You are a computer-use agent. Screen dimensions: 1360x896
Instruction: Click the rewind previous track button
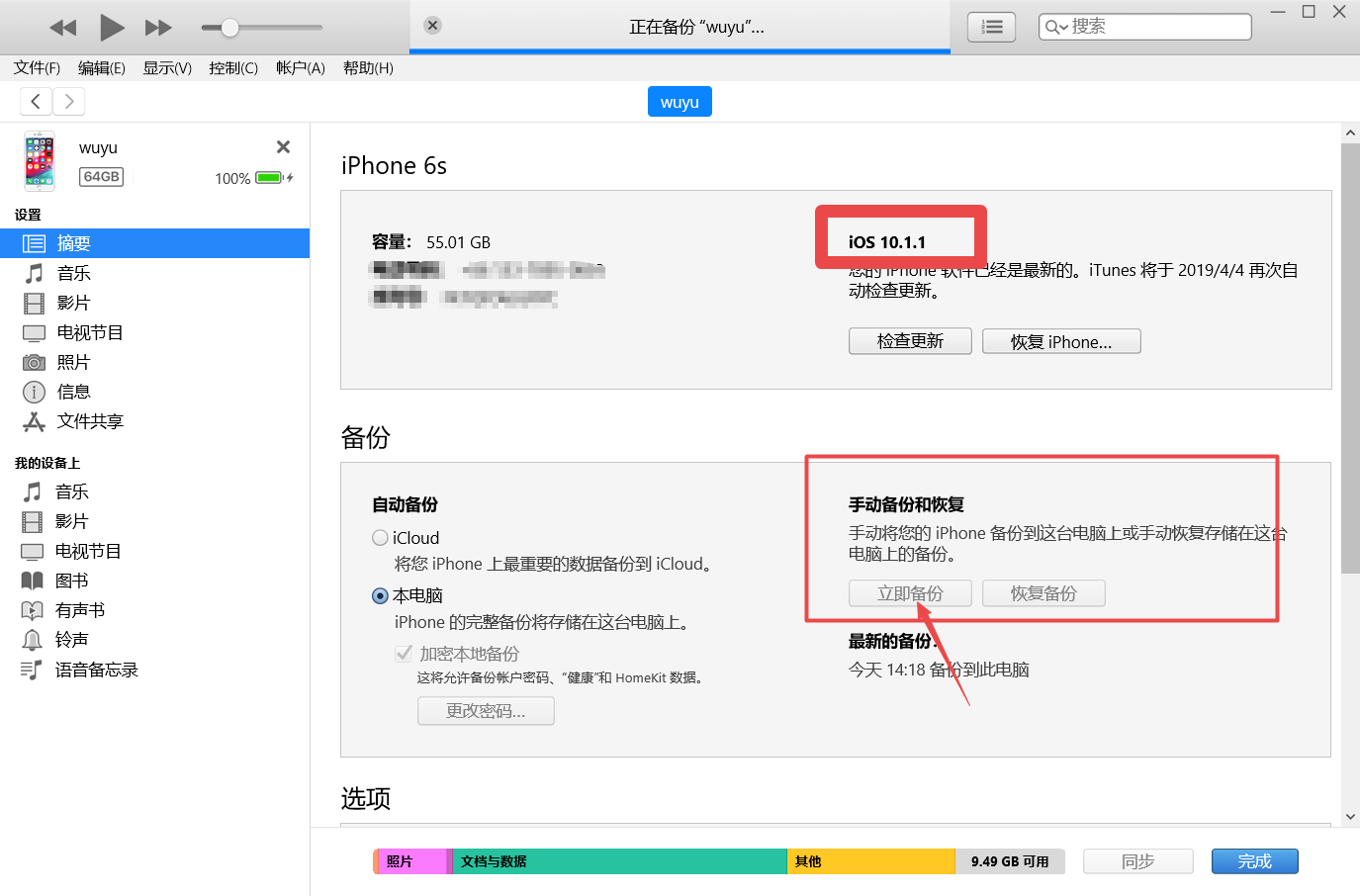pyautogui.click(x=63, y=28)
